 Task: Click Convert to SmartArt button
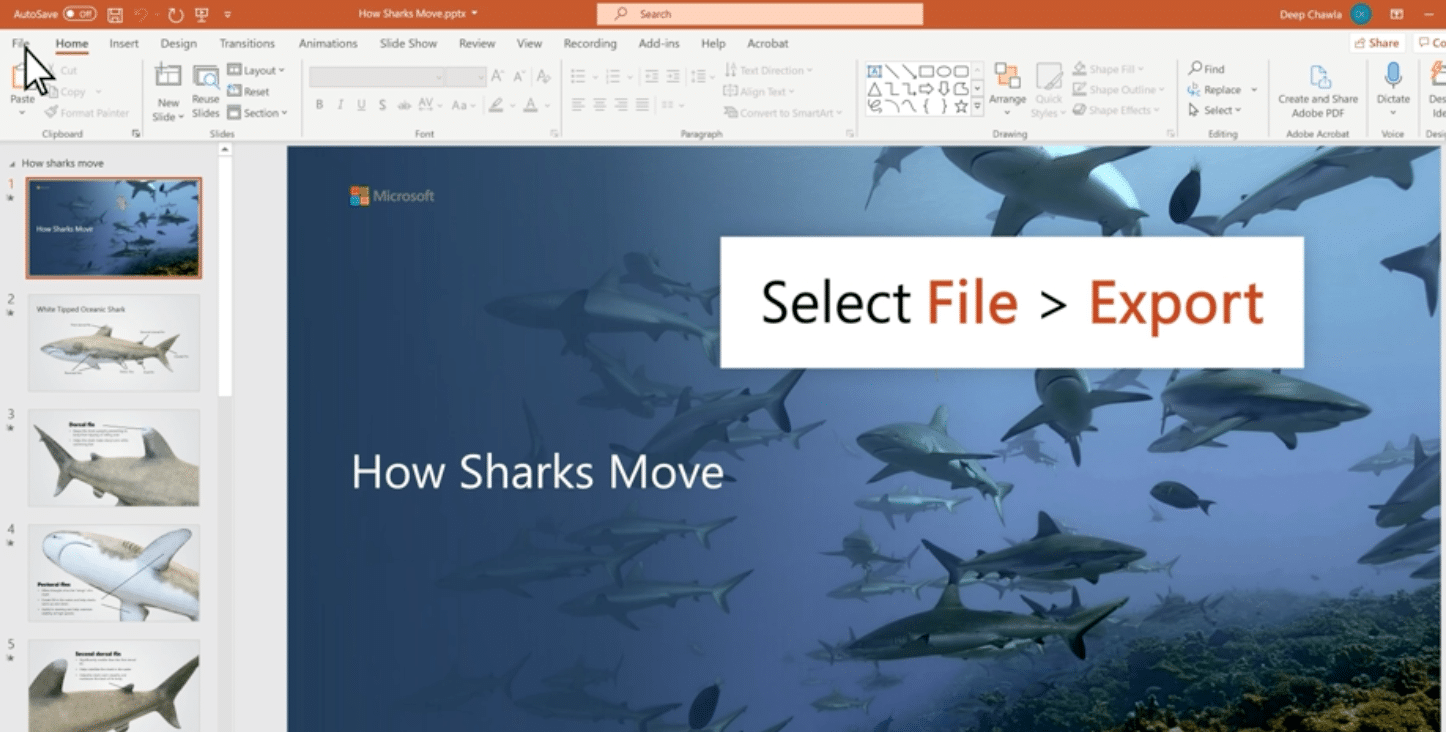point(783,113)
